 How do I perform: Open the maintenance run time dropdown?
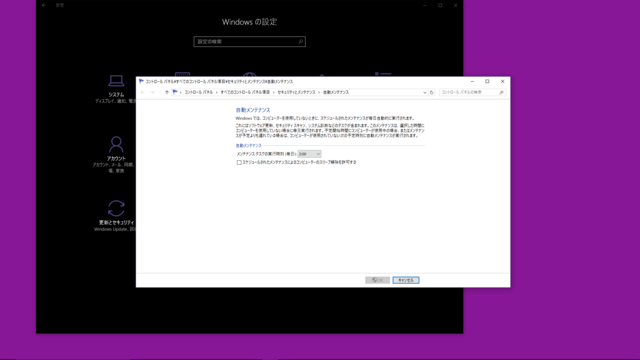pyautogui.click(x=309, y=154)
